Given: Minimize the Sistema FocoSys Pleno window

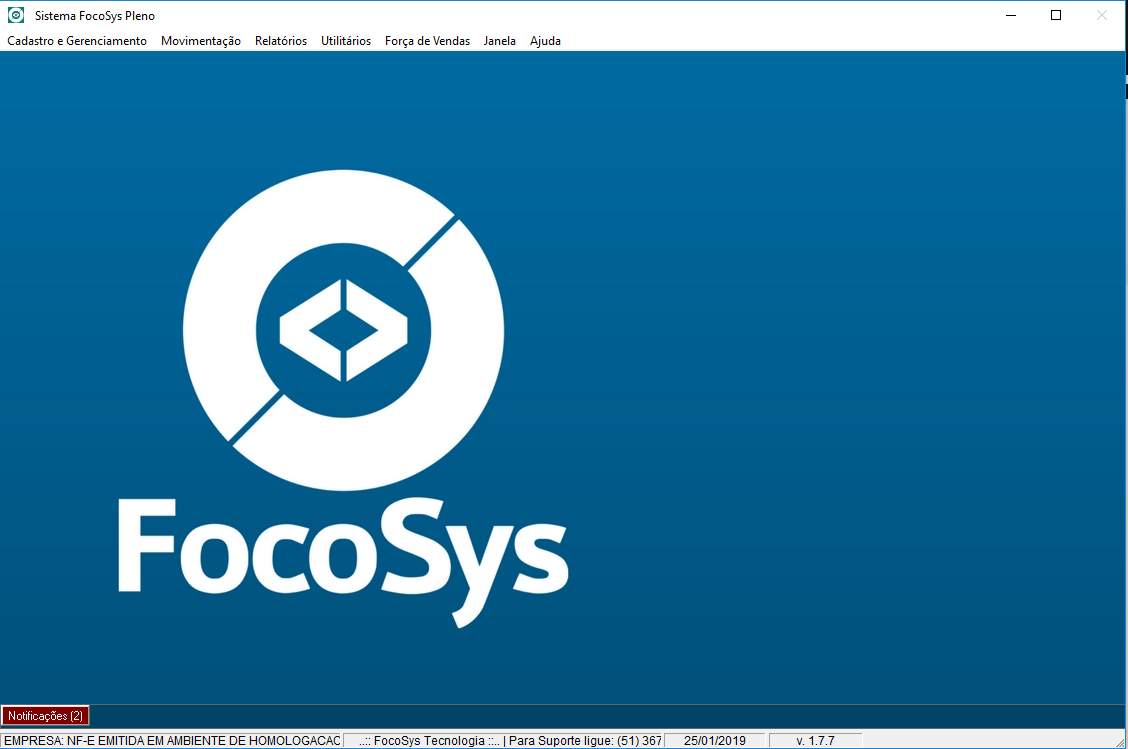Looking at the screenshot, I should coord(1011,15).
